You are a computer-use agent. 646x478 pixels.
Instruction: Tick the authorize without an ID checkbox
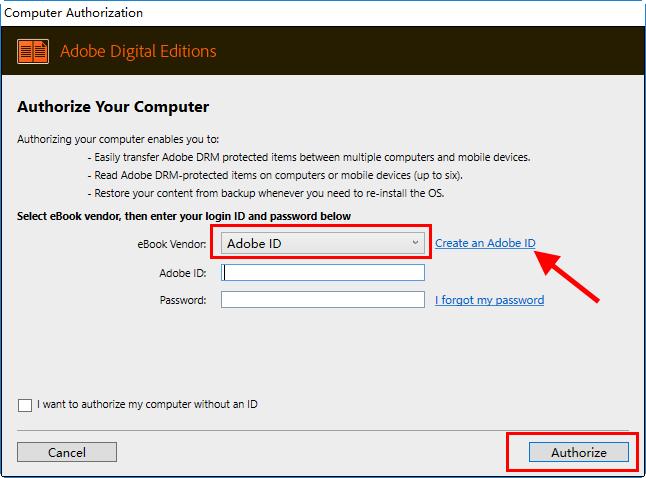[x=25, y=405]
